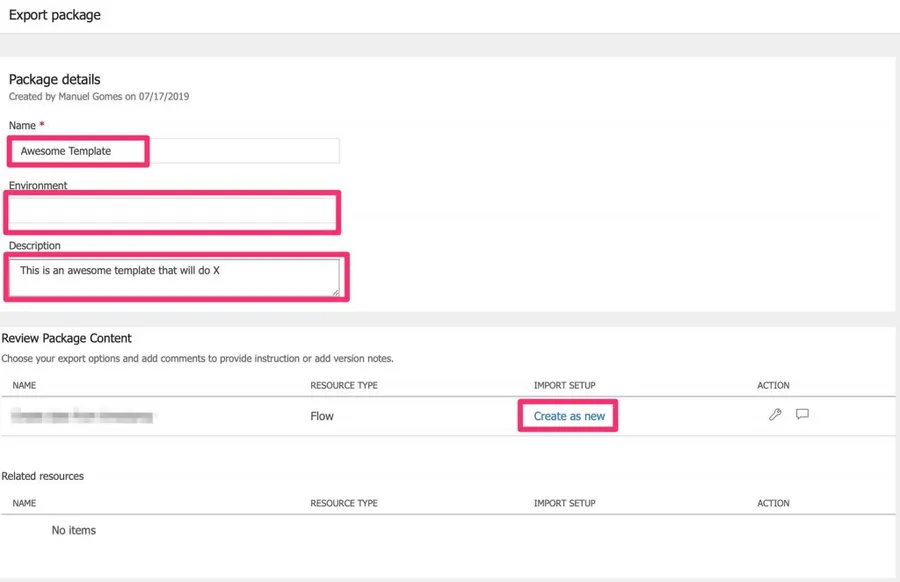900x582 pixels.
Task: Click IMPORT SETUP header under Related resources
Action: [564, 503]
